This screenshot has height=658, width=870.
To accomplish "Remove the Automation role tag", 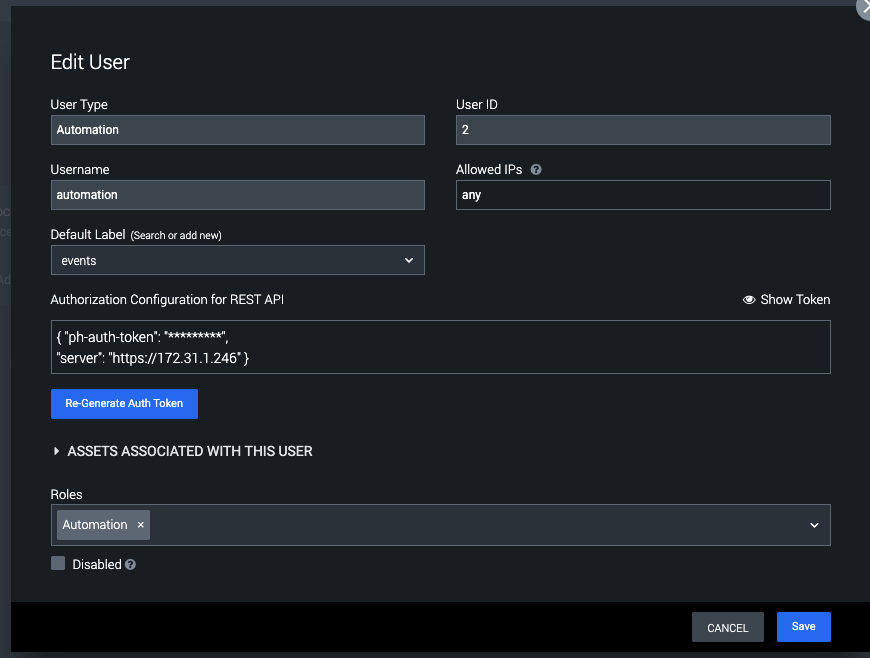I will pyautogui.click(x=139, y=524).
